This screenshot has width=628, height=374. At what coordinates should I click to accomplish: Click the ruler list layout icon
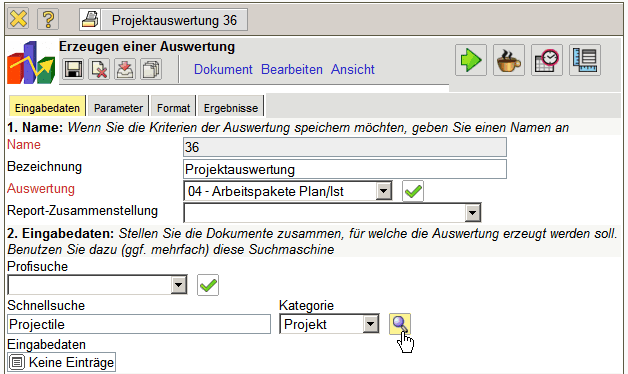(x=585, y=60)
